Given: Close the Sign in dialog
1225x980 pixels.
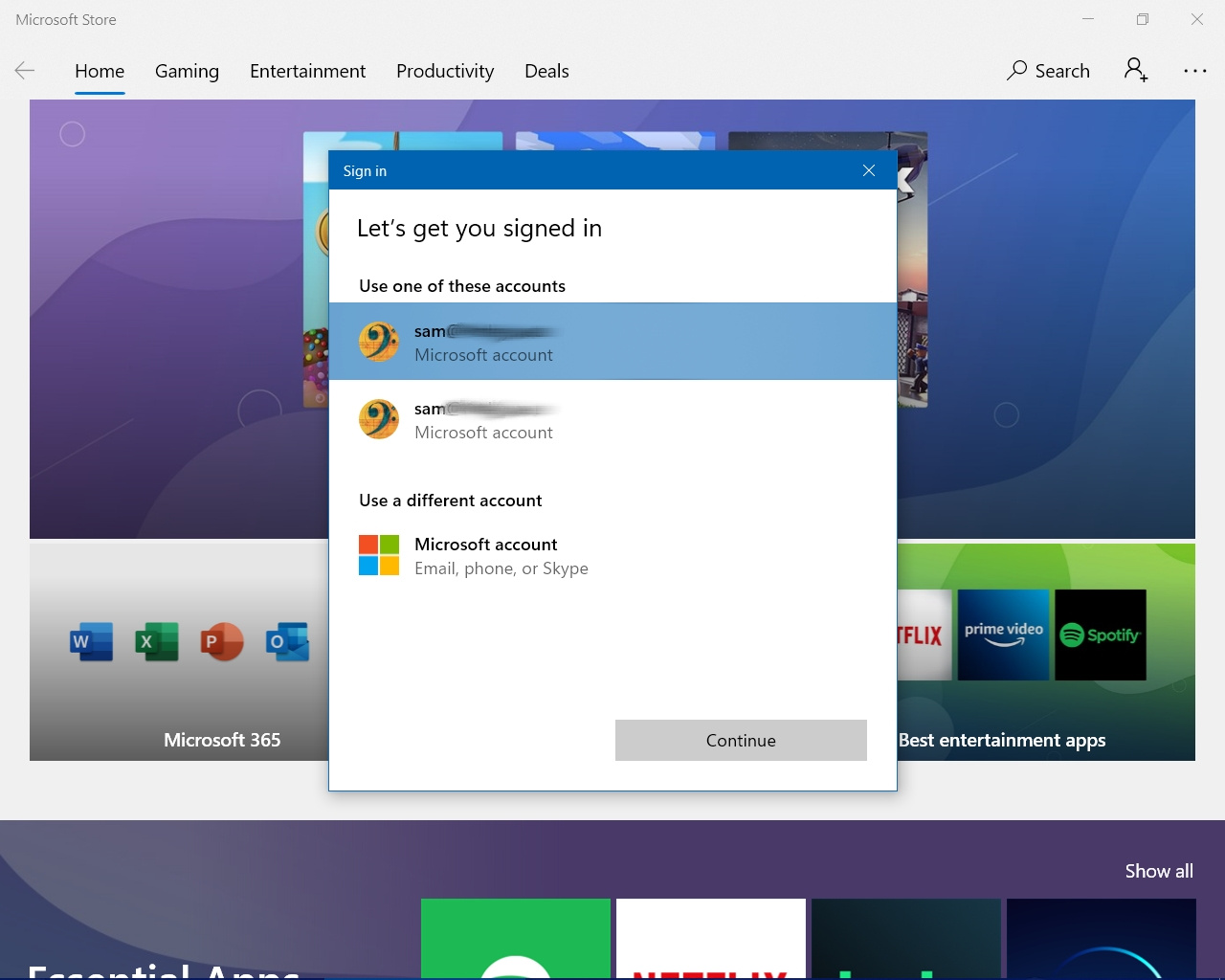Looking at the screenshot, I should pyautogui.click(x=869, y=170).
